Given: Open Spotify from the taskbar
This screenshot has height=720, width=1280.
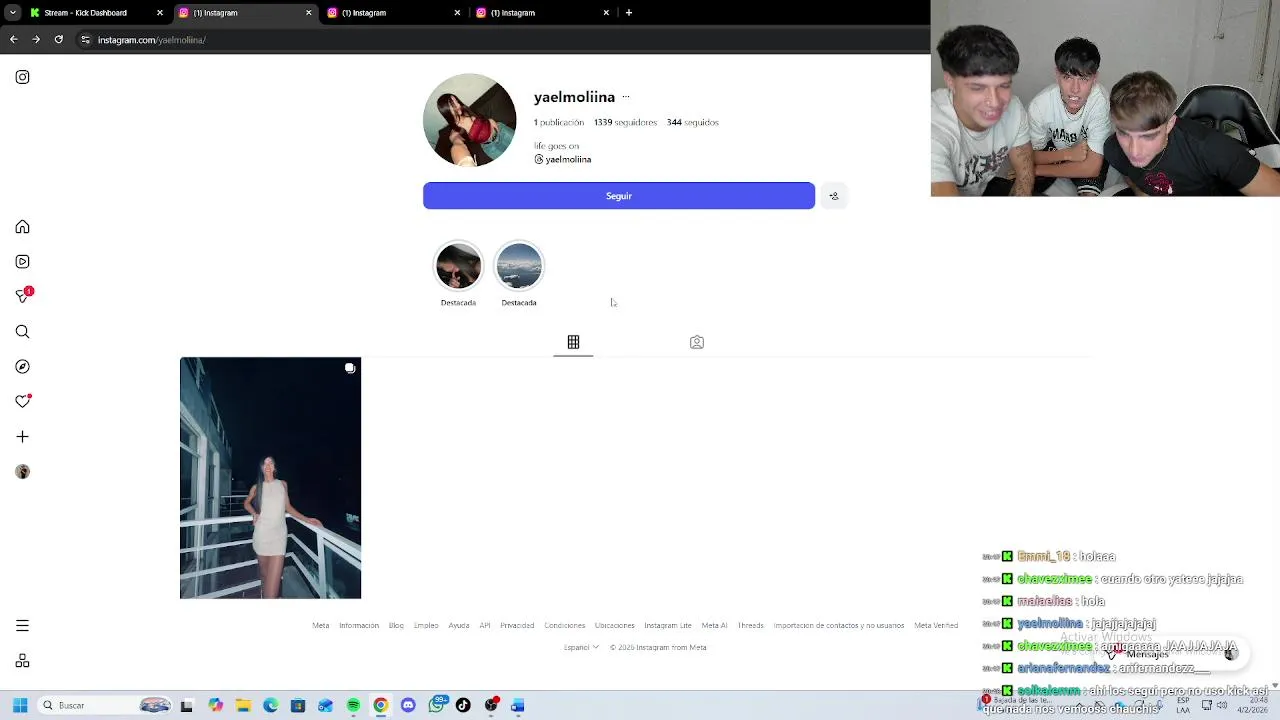Looking at the screenshot, I should click(353, 705).
